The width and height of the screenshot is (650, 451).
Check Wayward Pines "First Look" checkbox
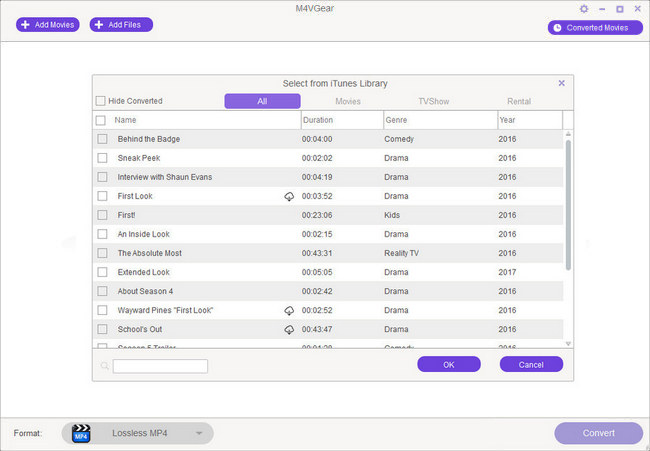click(102, 310)
